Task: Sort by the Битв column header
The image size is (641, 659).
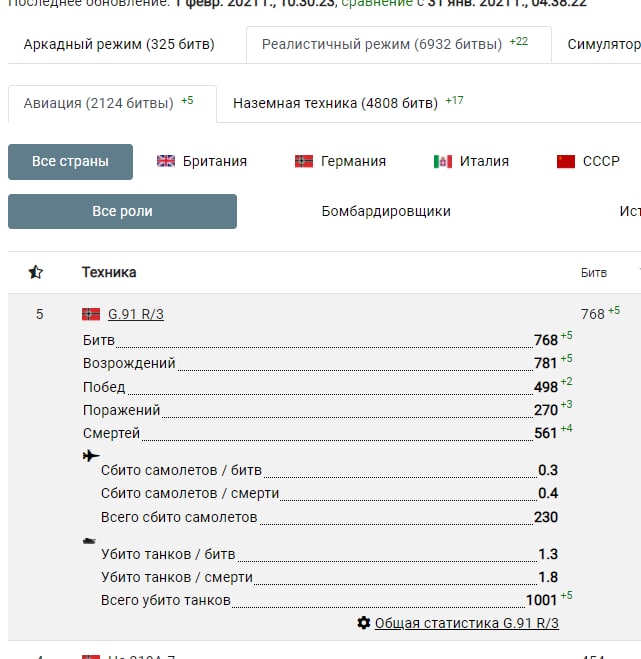Action: (x=594, y=273)
